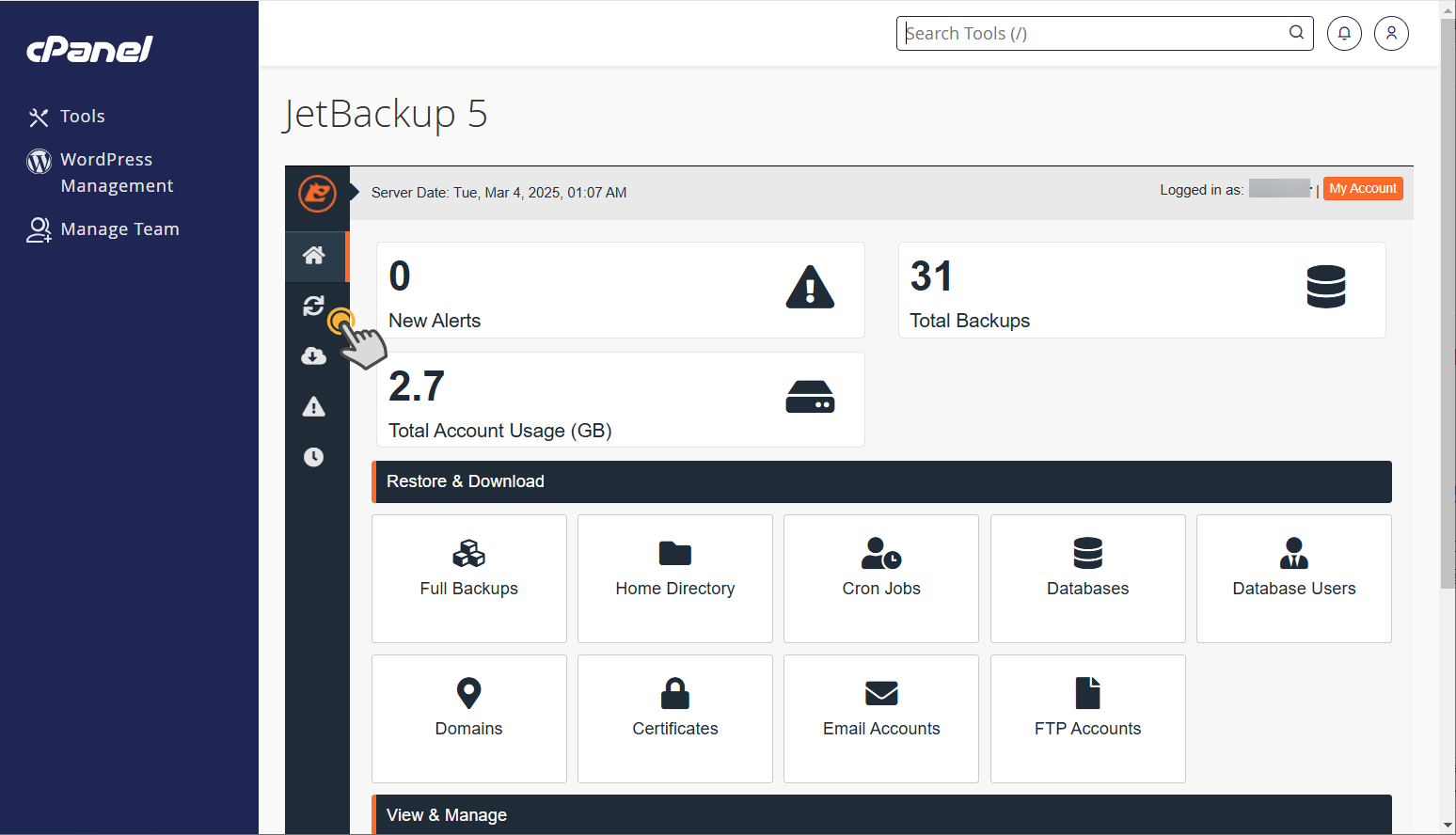
Task: Click the Databases stack icon
Action: (x=1088, y=553)
